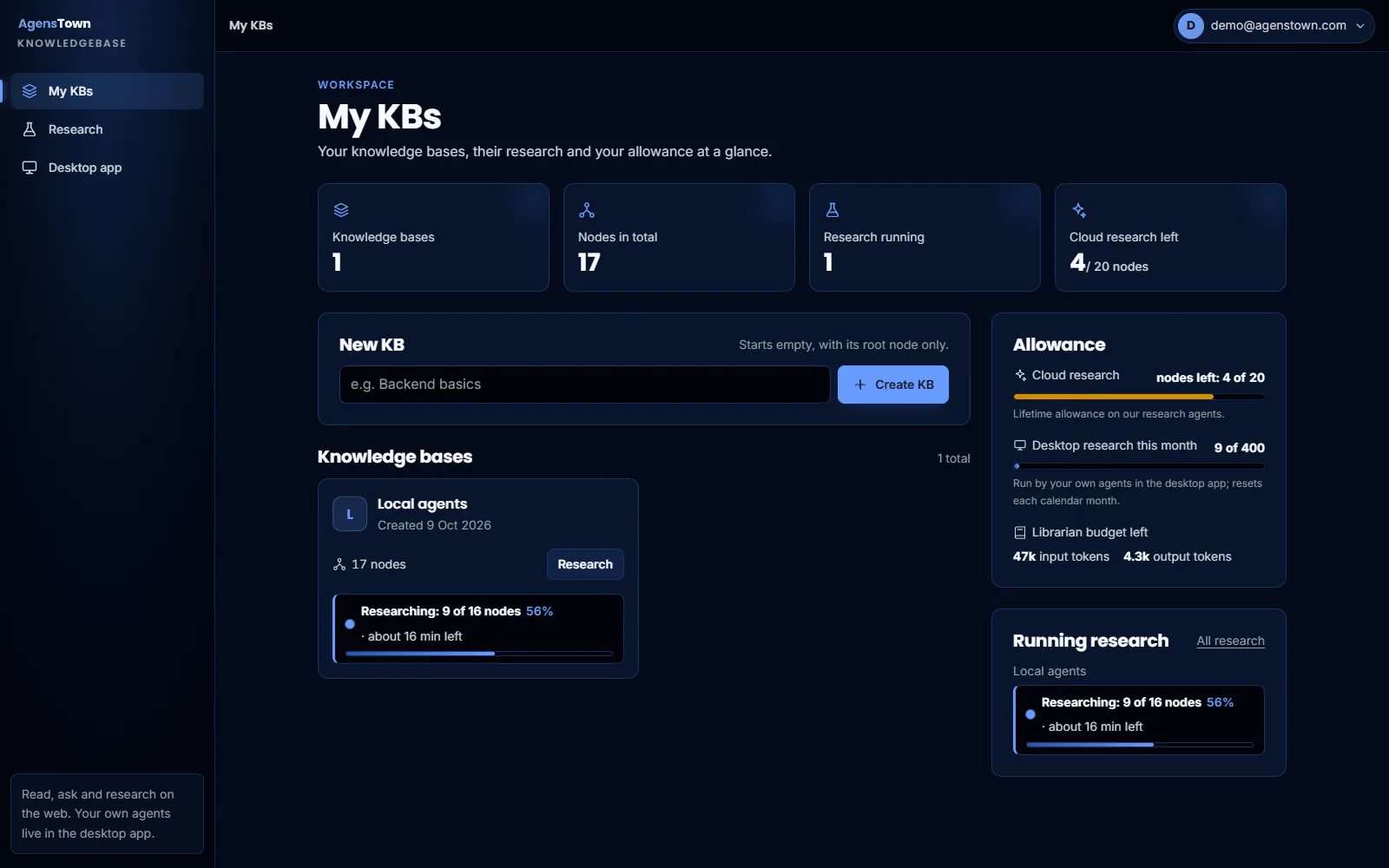Click the nodes icon next to 17 nodes
1389x868 pixels.
339,564
